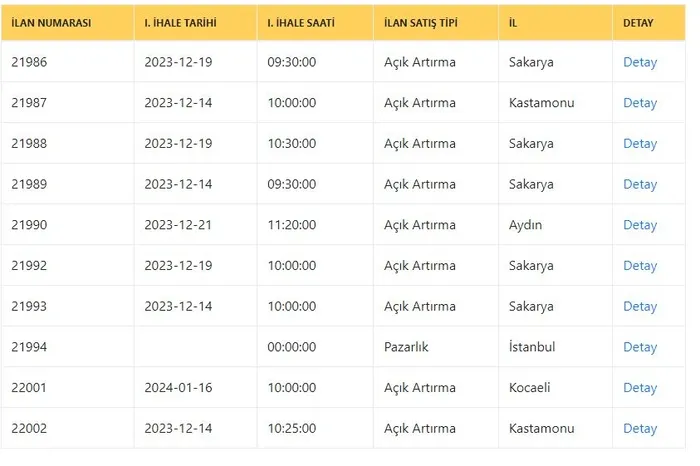Open Detay link for Kocaeli listing 22001

point(640,388)
